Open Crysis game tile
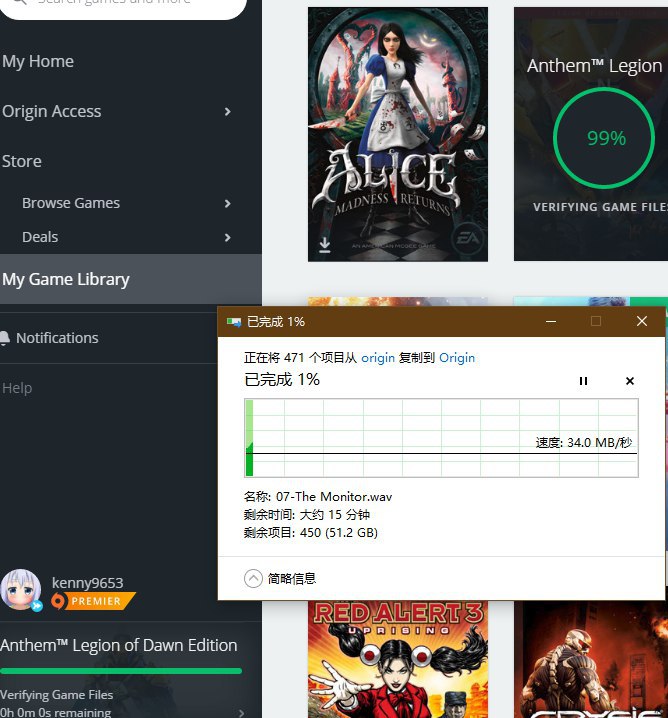 click(591, 659)
